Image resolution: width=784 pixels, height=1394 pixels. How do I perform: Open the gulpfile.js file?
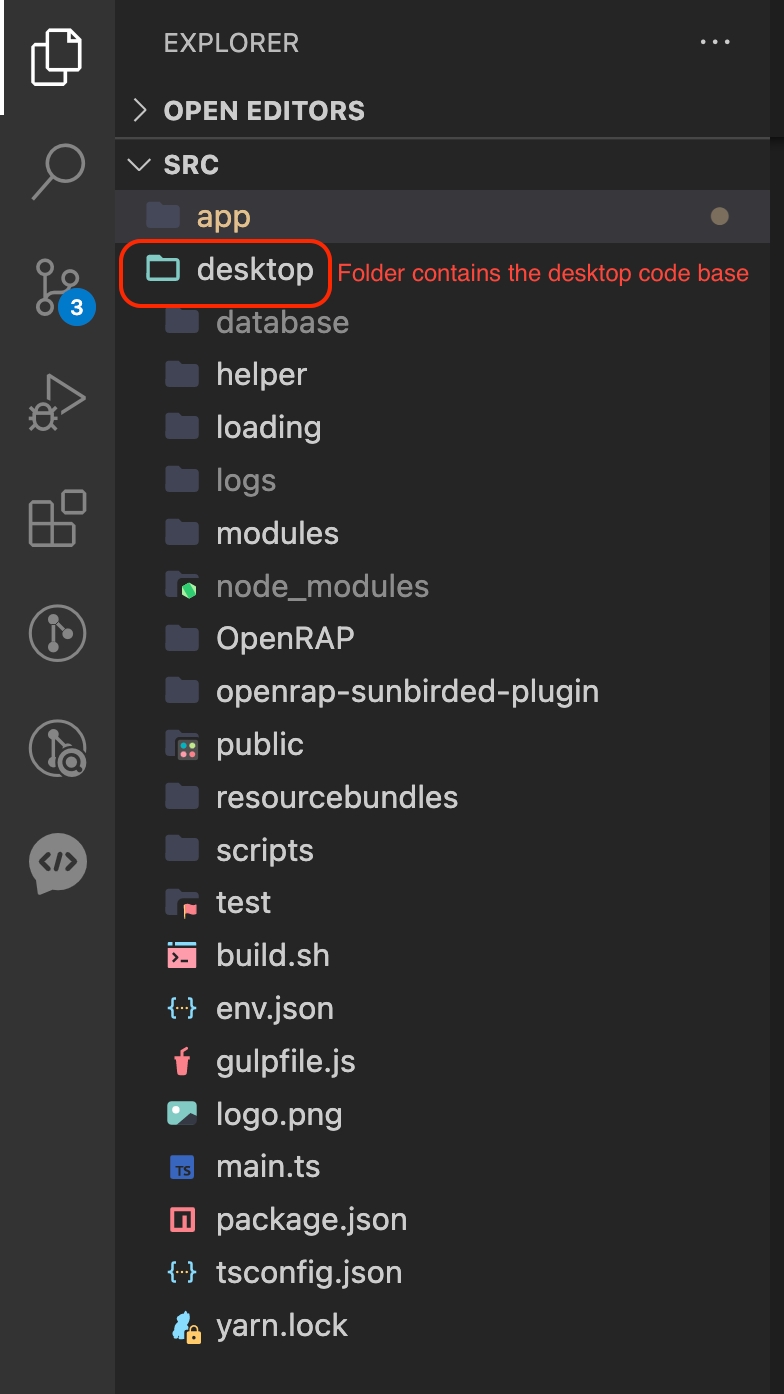tap(285, 1061)
